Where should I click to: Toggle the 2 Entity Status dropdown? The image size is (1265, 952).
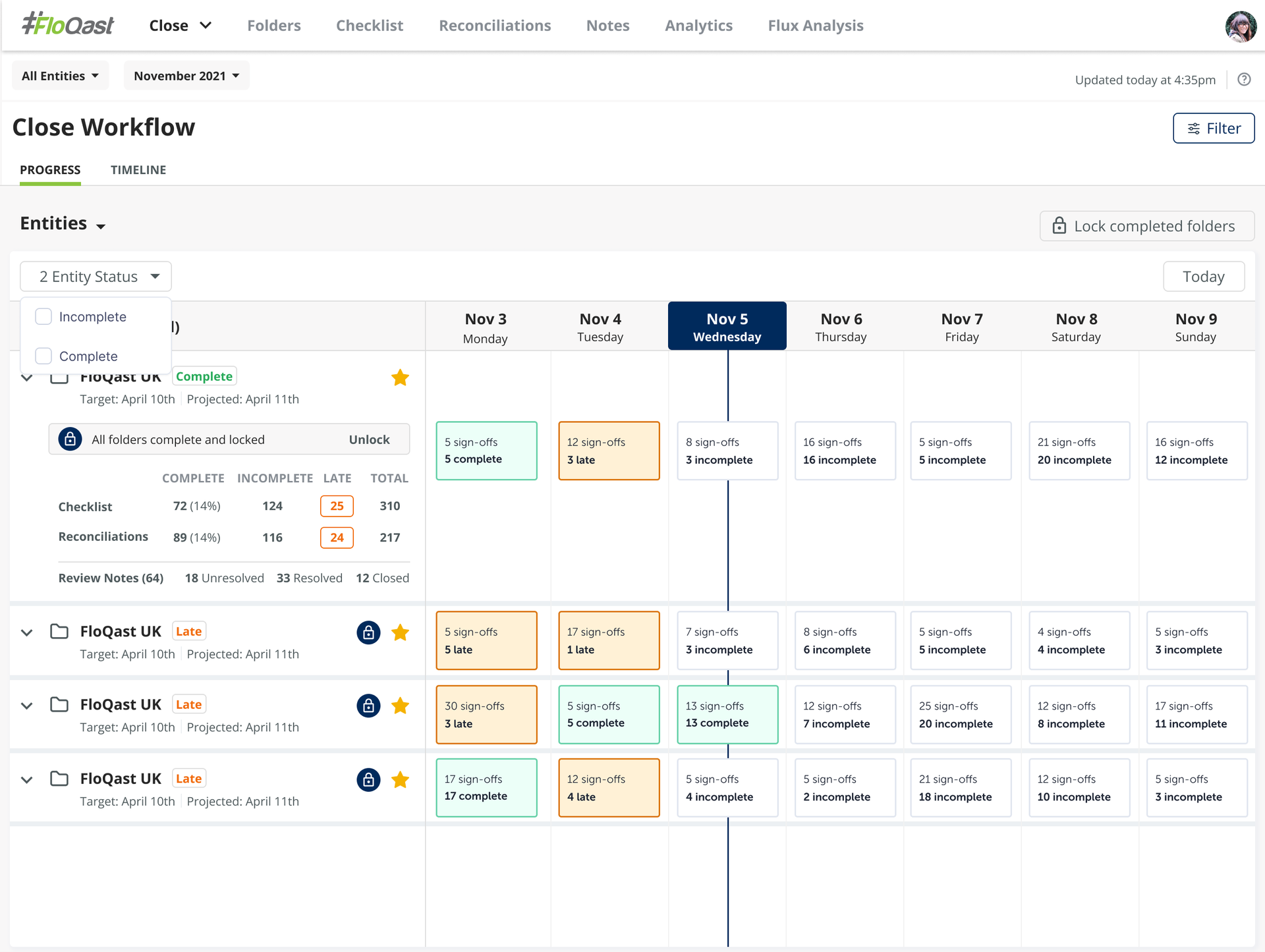pyautogui.click(x=96, y=277)
